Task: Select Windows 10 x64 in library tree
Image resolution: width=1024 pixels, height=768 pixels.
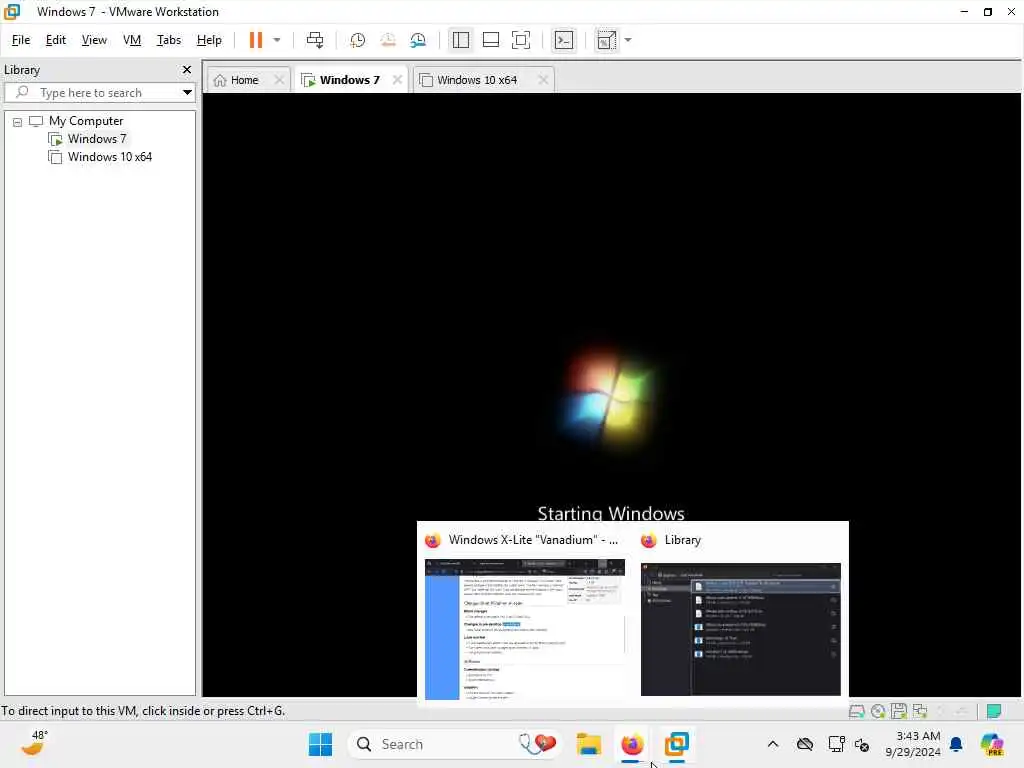Action: [110, 157]
